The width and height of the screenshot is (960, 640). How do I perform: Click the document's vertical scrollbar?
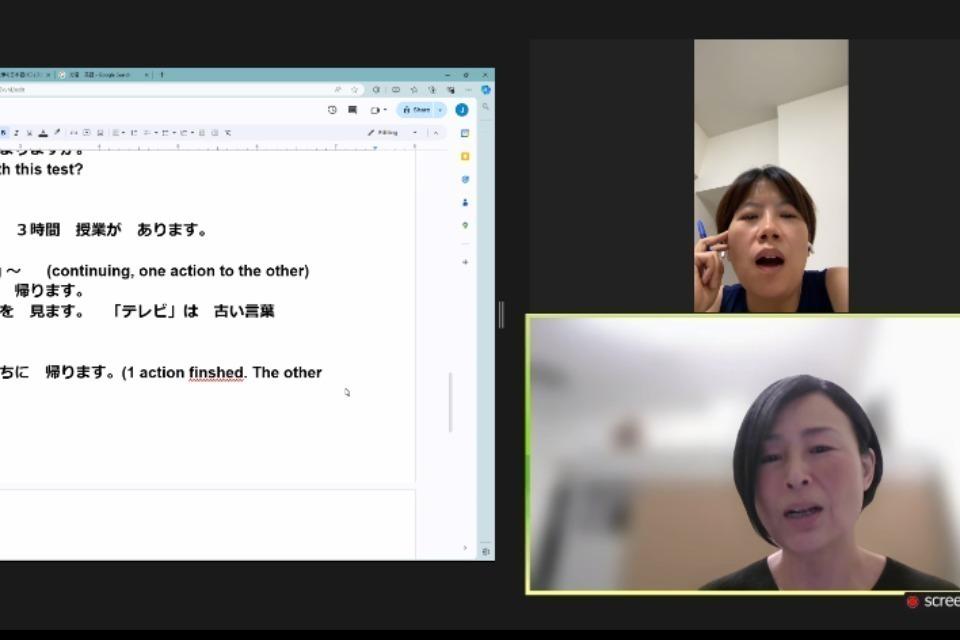coord(450,402)
